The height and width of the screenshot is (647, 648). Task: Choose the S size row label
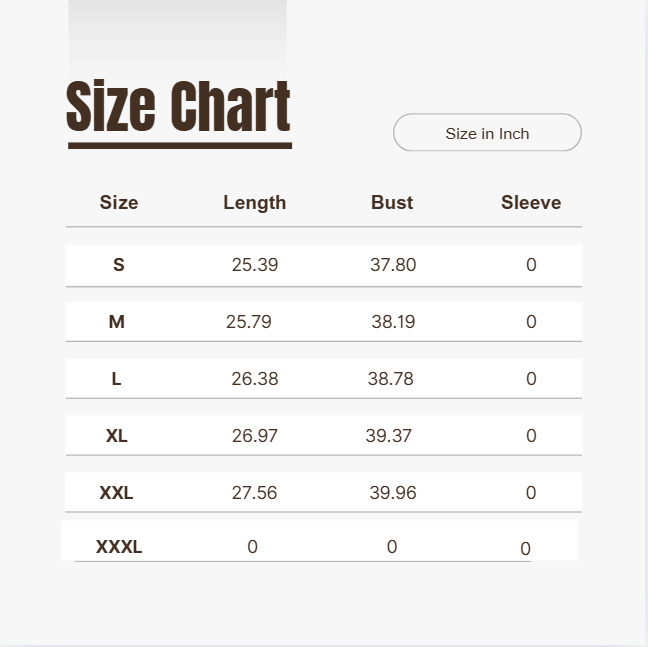tap(119, 265)
